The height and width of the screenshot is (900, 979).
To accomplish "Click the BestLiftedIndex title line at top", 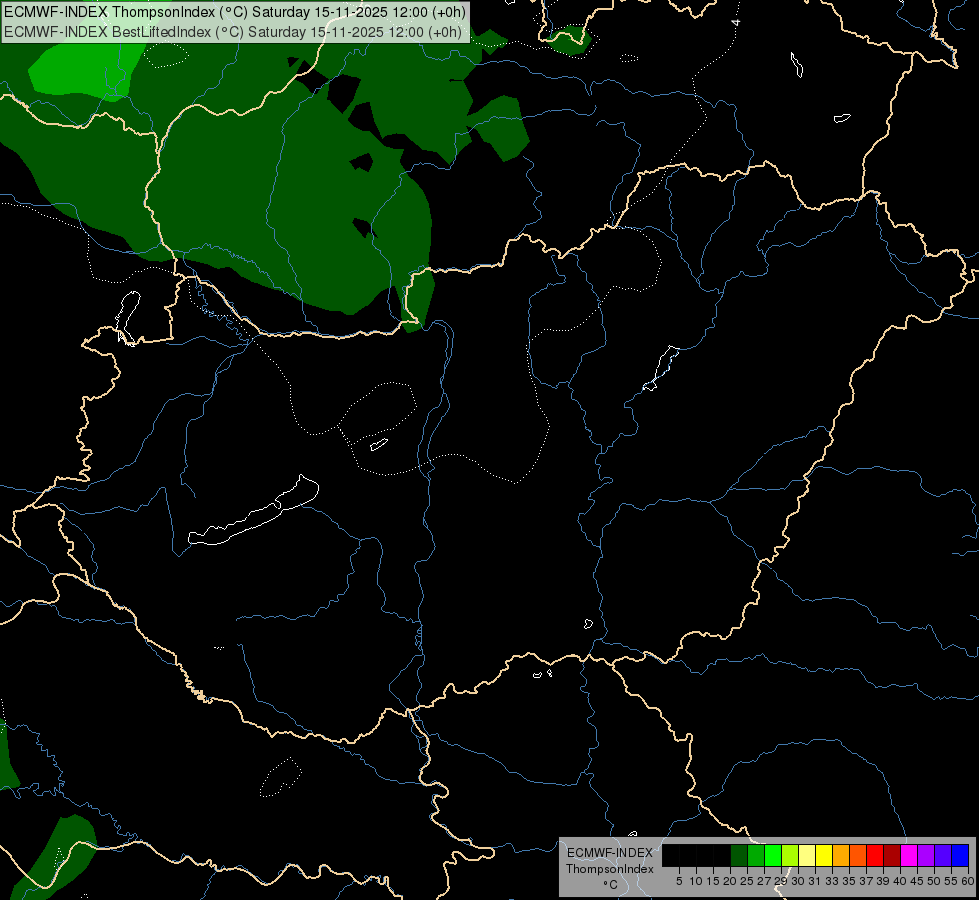I will coord(233,32).
